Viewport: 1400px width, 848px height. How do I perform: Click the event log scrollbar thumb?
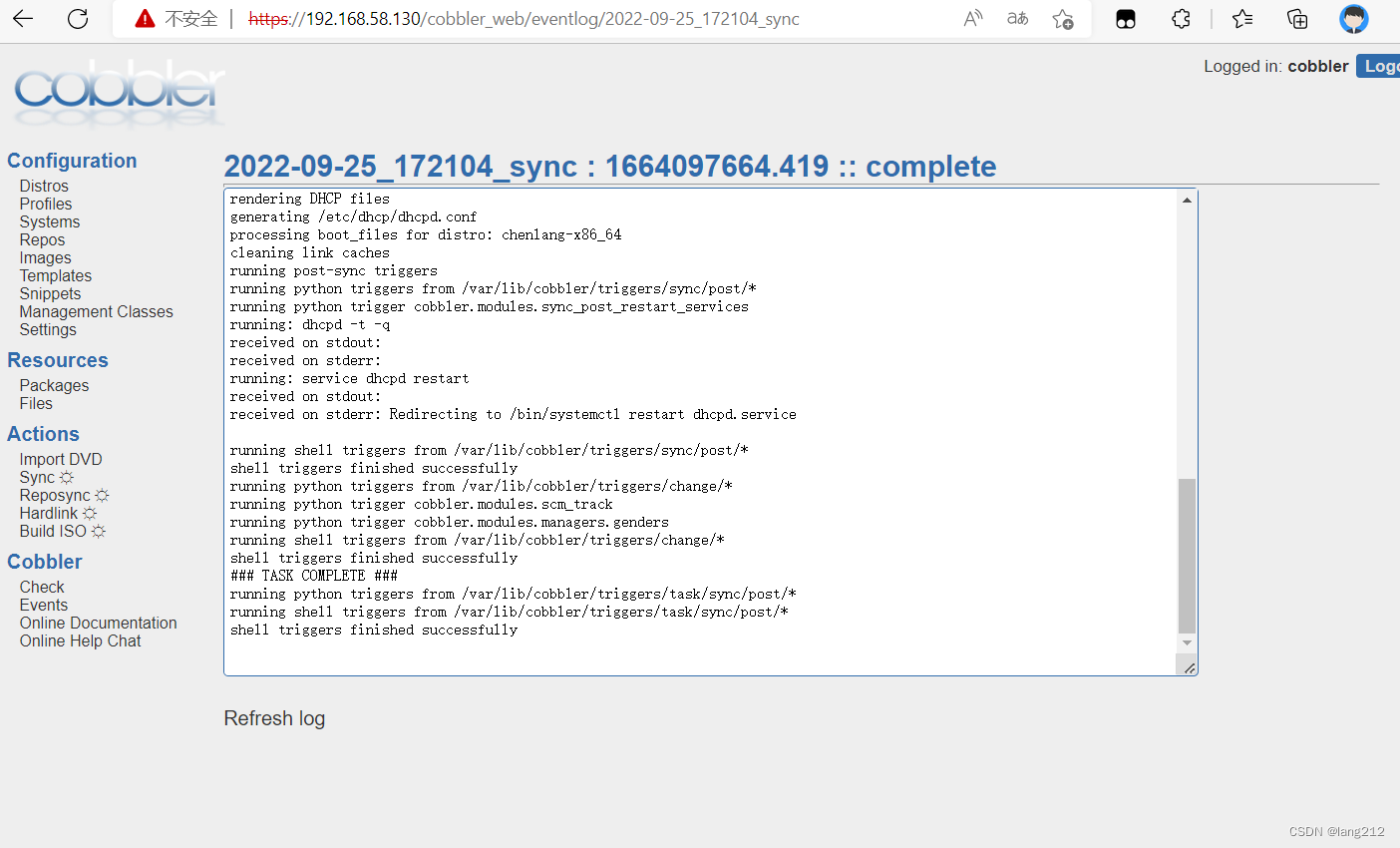pos(1187,556)
